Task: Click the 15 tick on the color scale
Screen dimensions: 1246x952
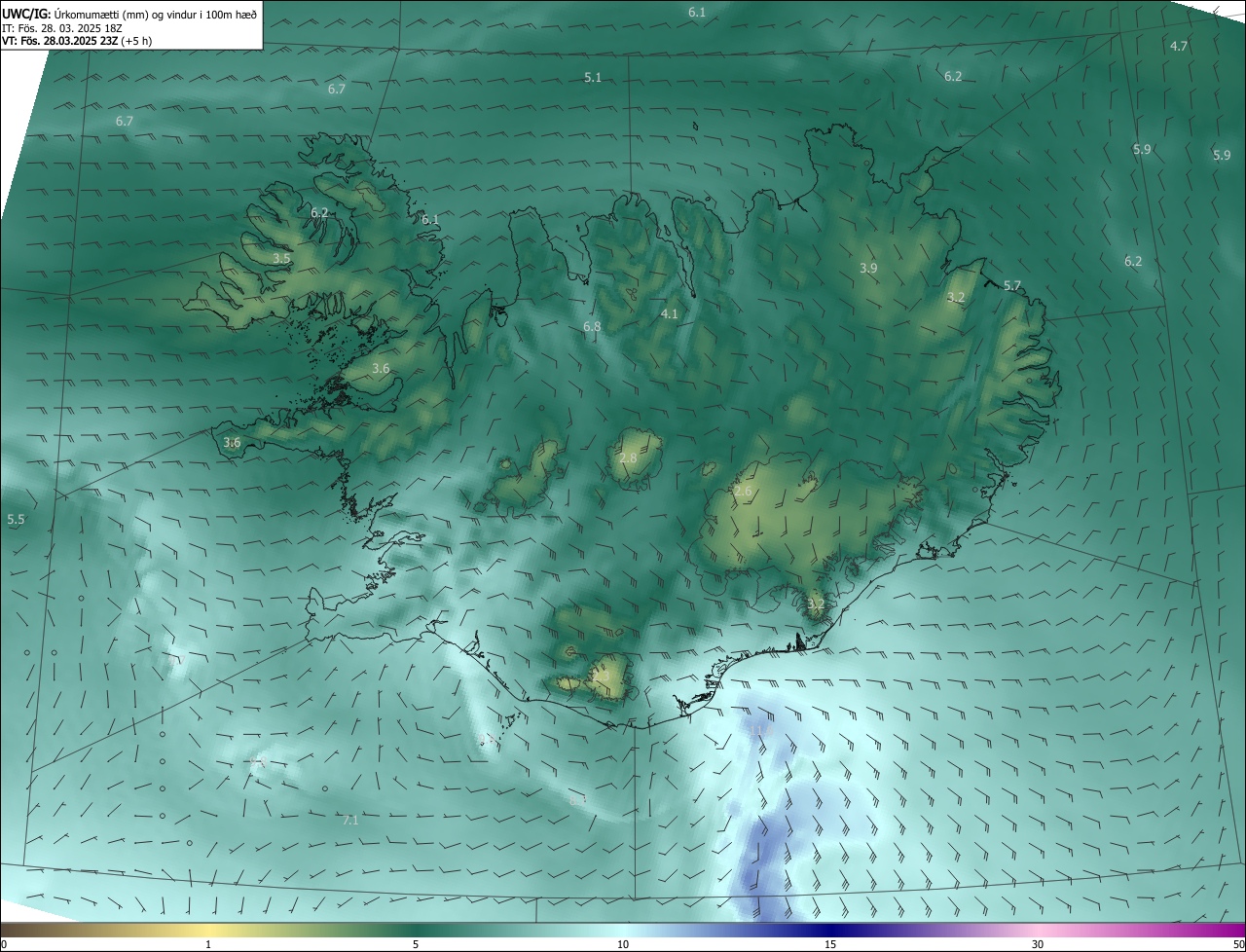Action: [x=830, y=944]
